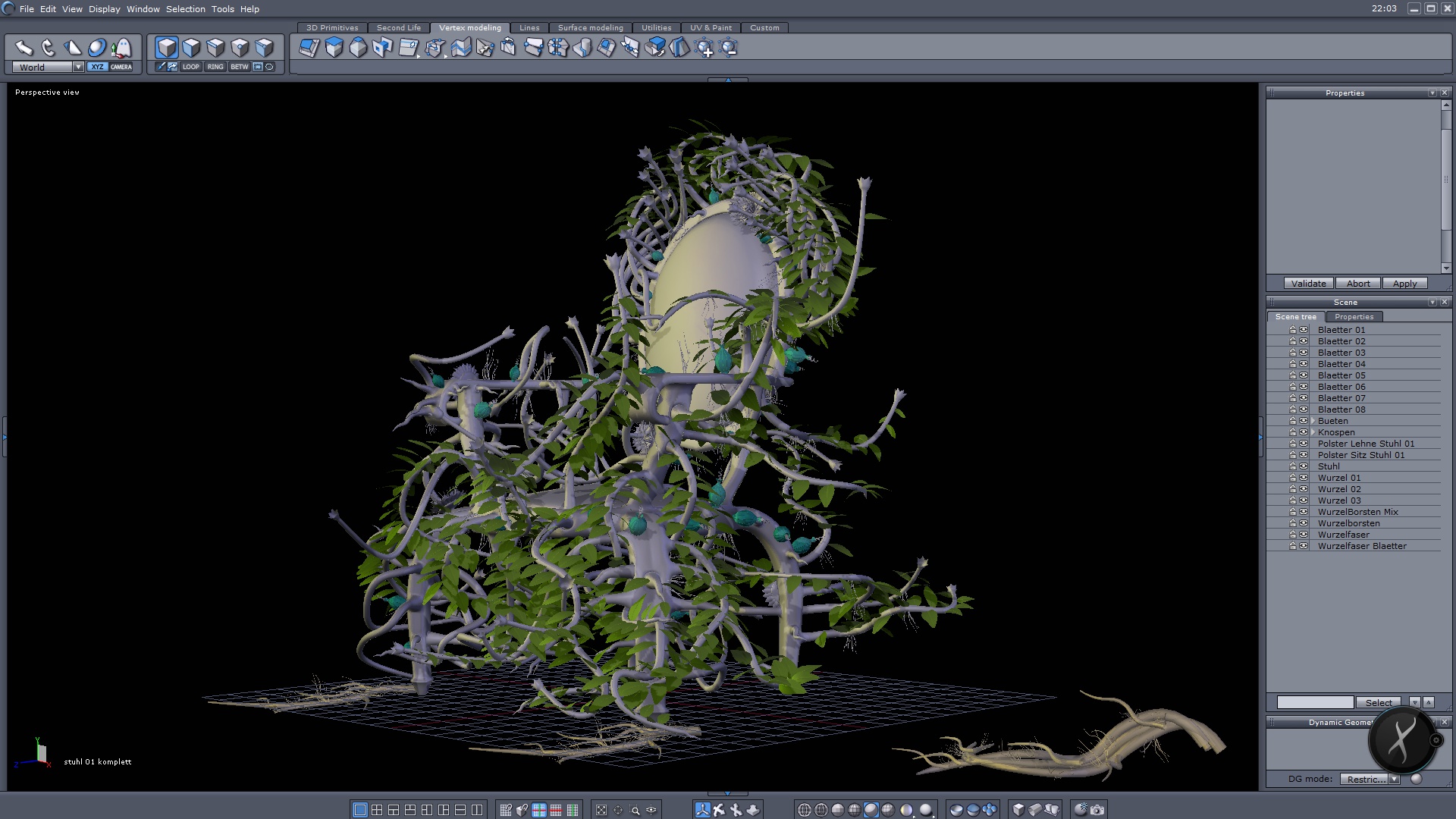The width and height of the screenshot is (1456, 819).
Task: Select the rotate arrow manipulation tool
Action: (x=49, y=48)
